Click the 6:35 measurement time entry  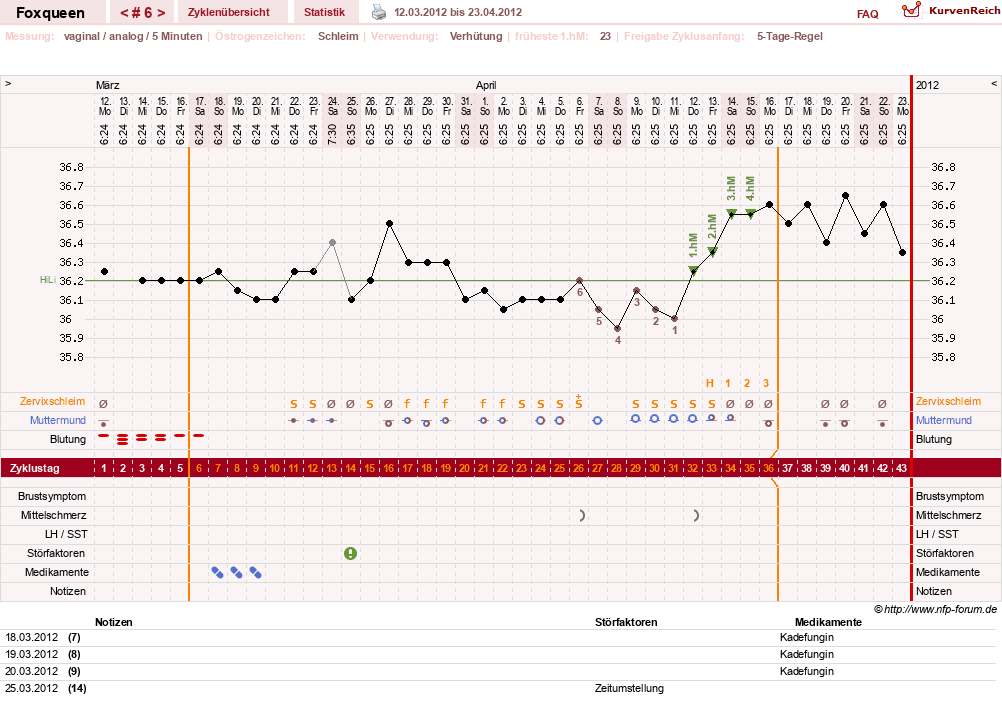[x=351, y=133]
